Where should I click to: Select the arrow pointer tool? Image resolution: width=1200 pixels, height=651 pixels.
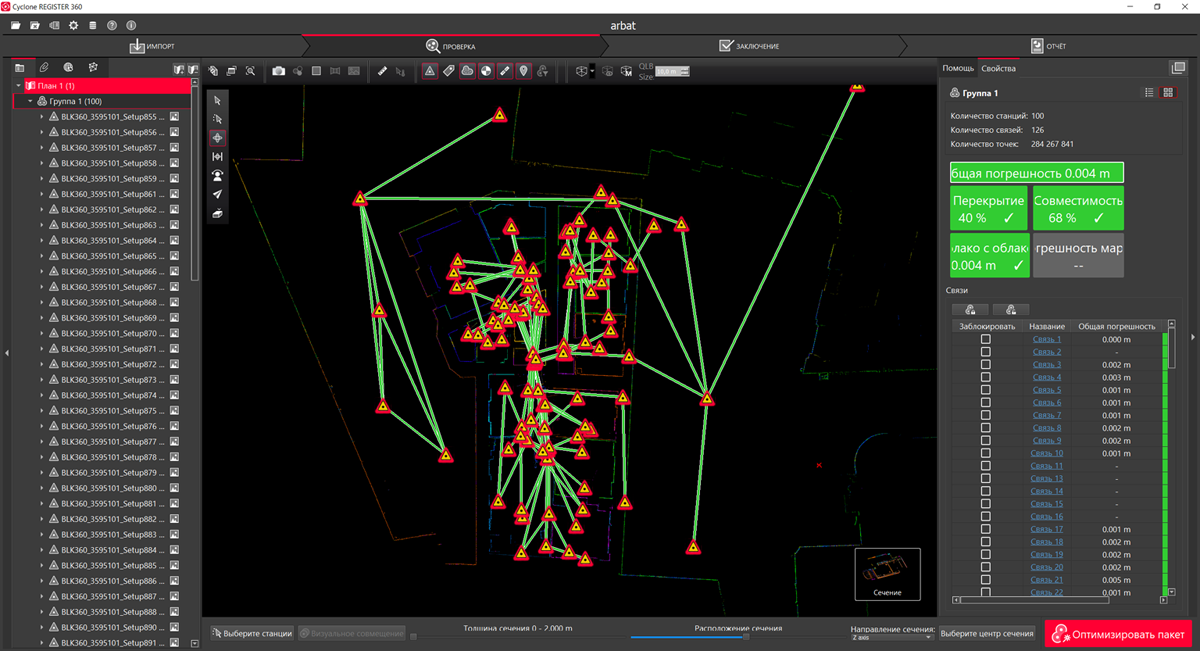(217, 100)
